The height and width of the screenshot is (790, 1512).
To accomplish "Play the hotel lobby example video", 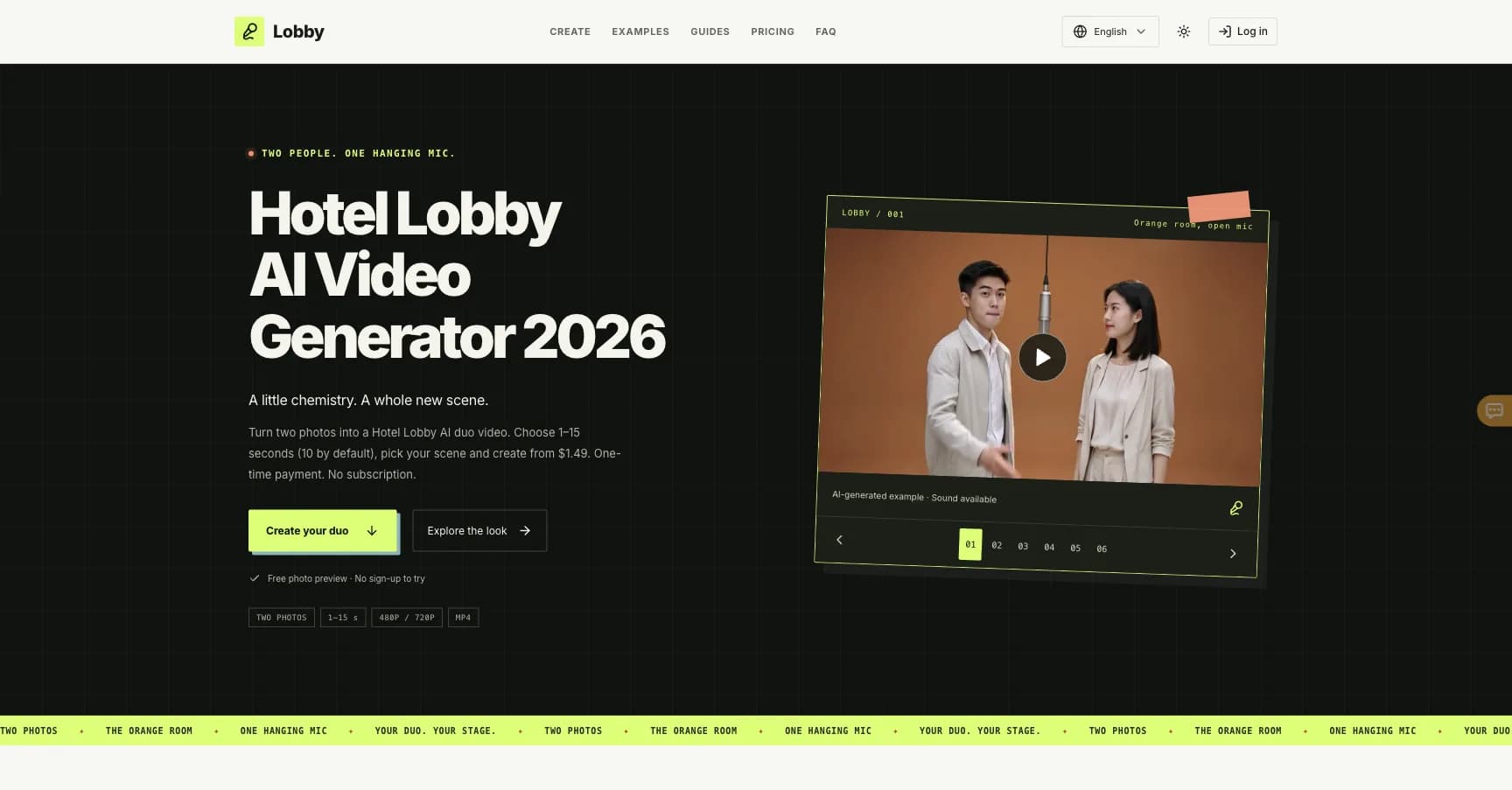I will [1042, 357].
